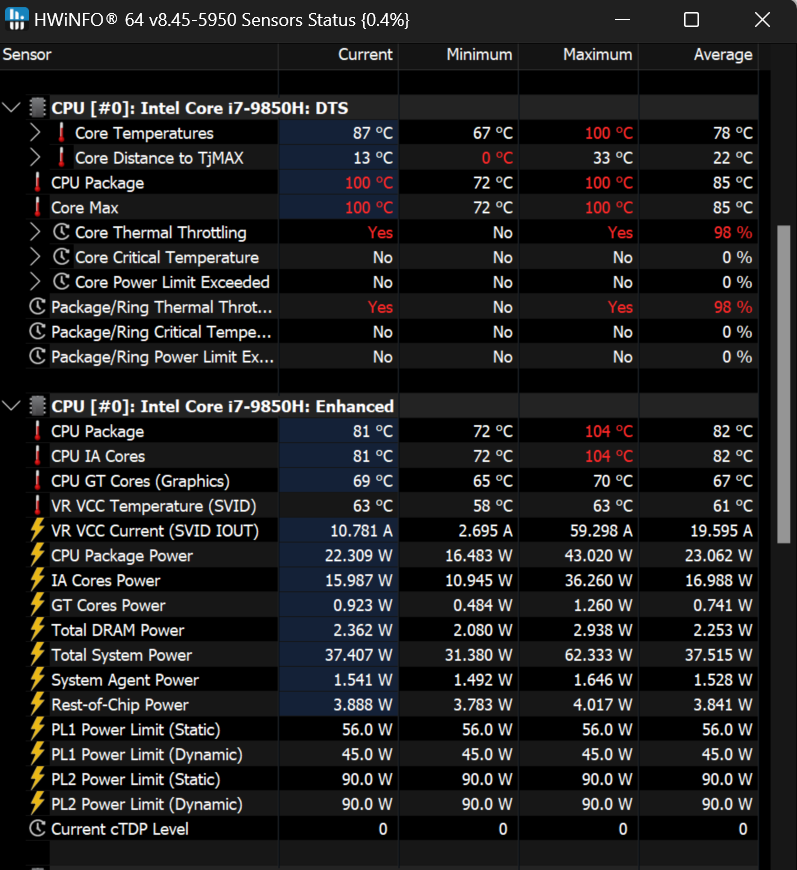The width and height of the screenshot is (797, 870).
Task: Click the lightning icon beside Total System Power
Action: click(37, 655)
